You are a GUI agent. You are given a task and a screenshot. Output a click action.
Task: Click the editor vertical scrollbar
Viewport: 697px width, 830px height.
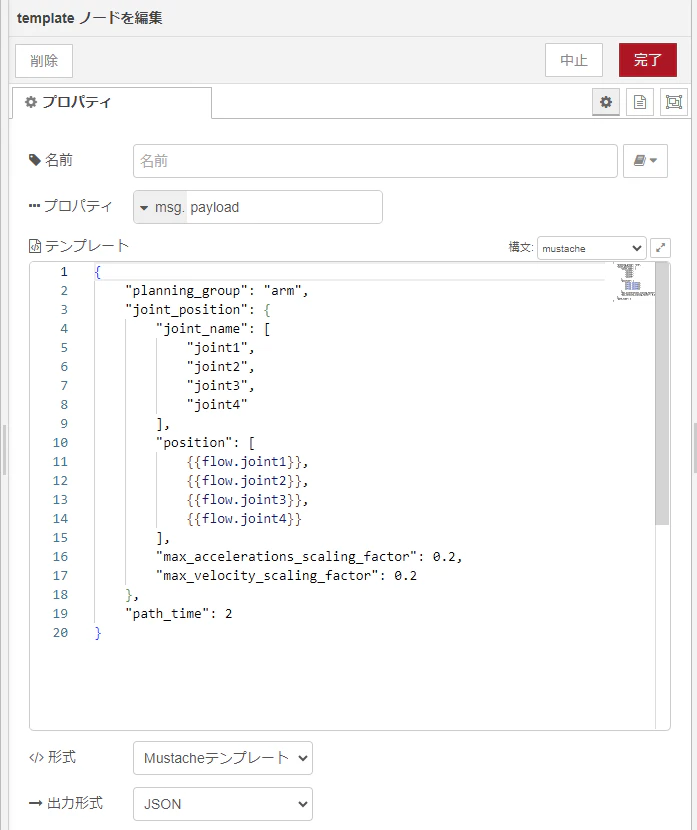click(x=662, y=393)
